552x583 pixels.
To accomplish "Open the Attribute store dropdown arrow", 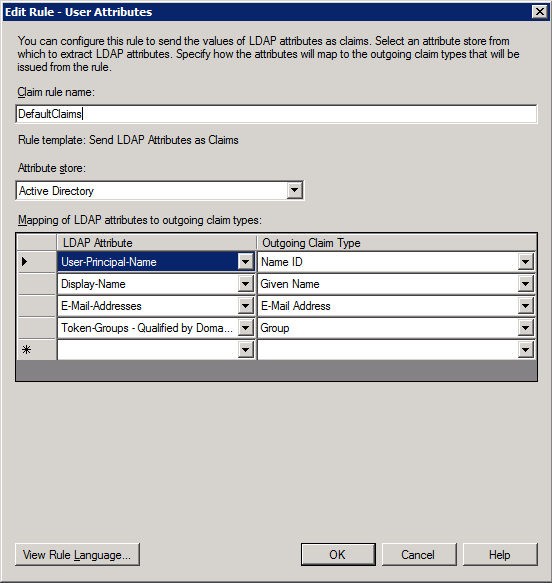I will 294,190.
